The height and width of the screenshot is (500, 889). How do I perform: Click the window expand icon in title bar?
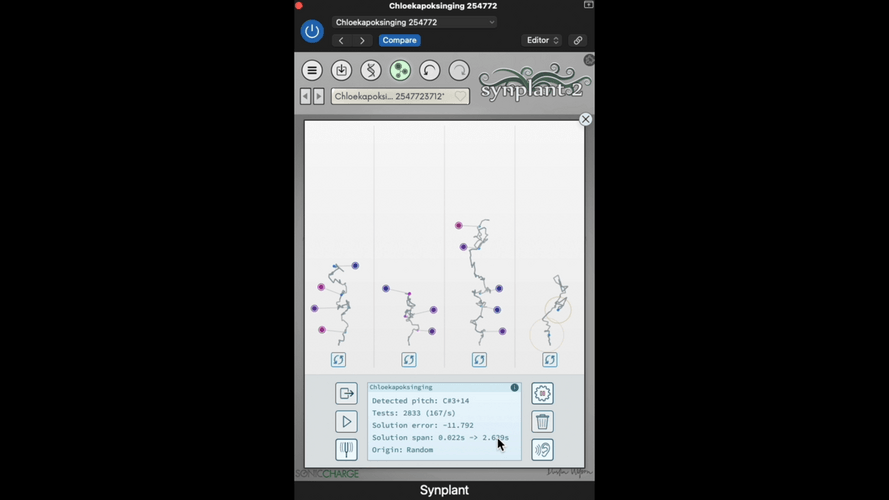tap(589, 5)
